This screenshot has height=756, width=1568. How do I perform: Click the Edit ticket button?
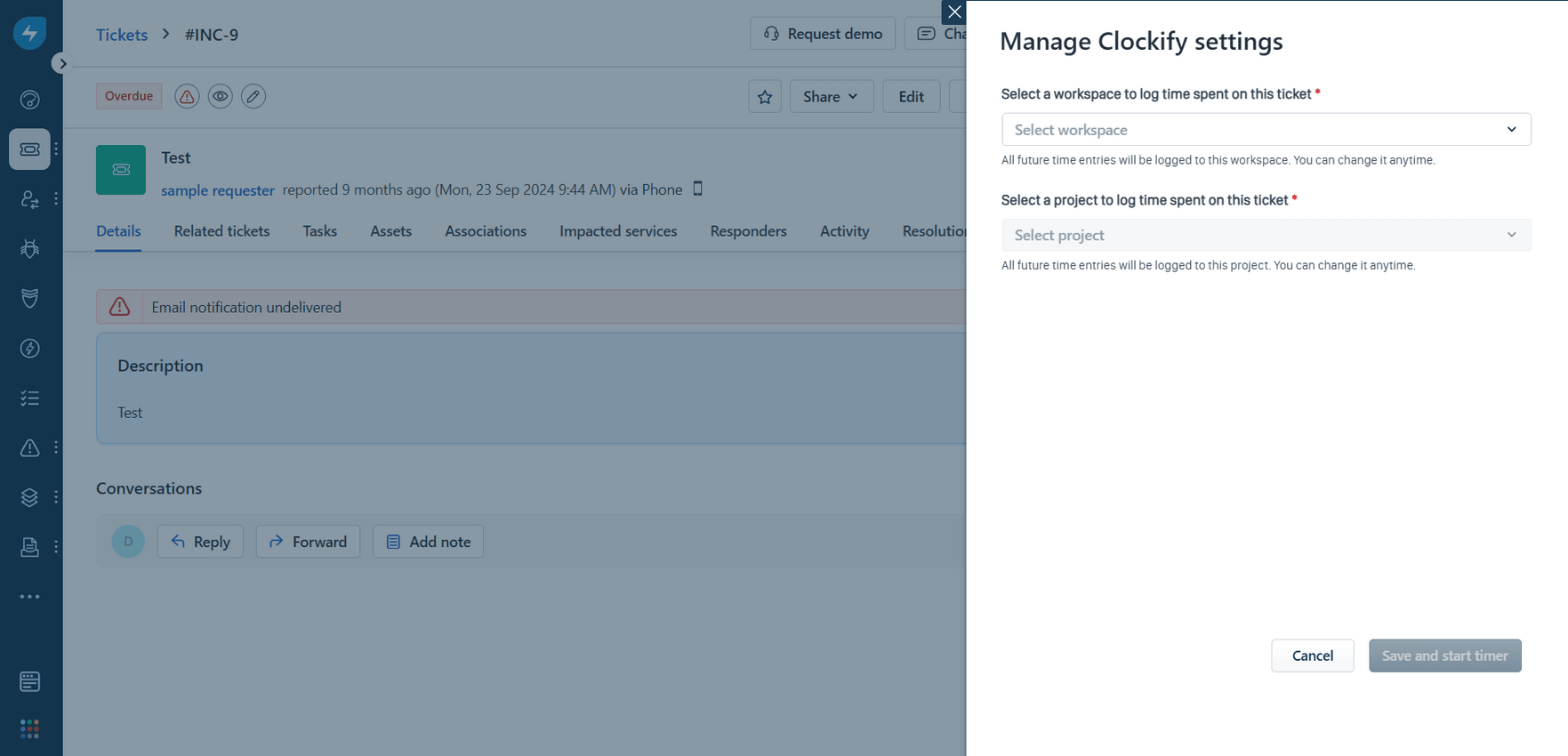pos(911,96)
